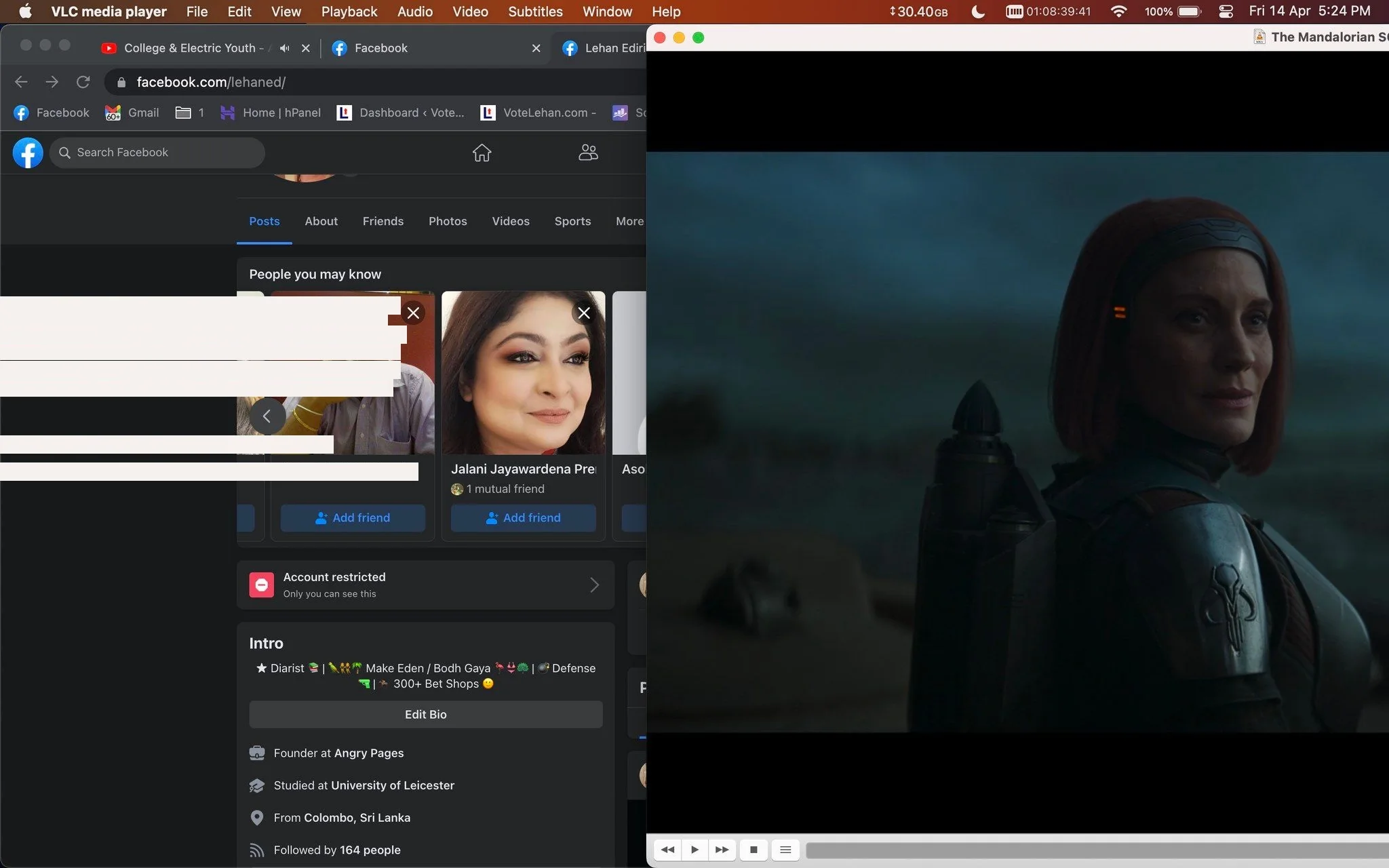
Task: Mute the College & Electric Youth tab
Action: click(x=285, y=48)
